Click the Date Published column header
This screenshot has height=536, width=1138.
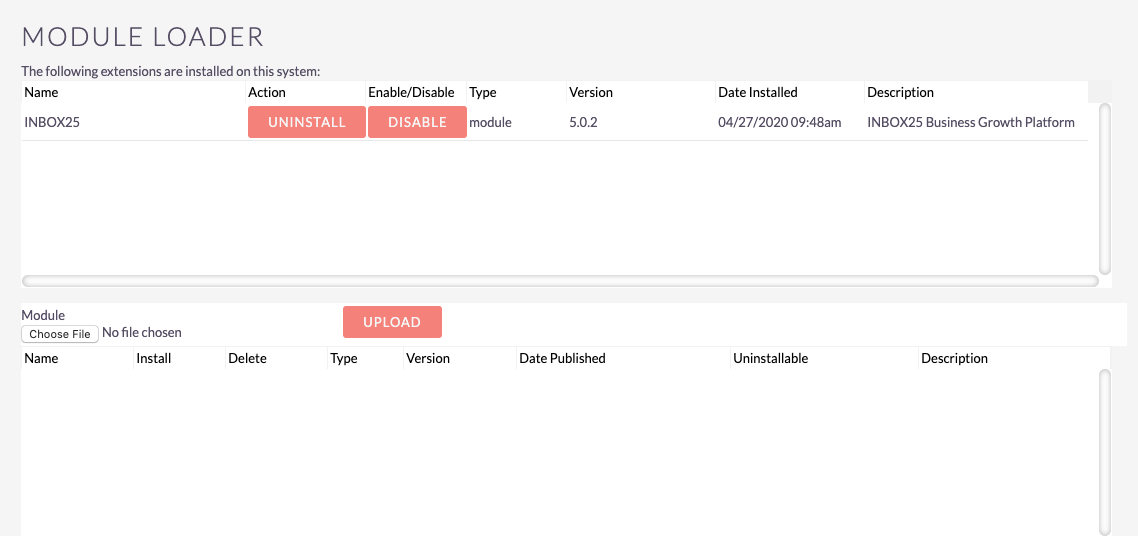coord(562,358)
